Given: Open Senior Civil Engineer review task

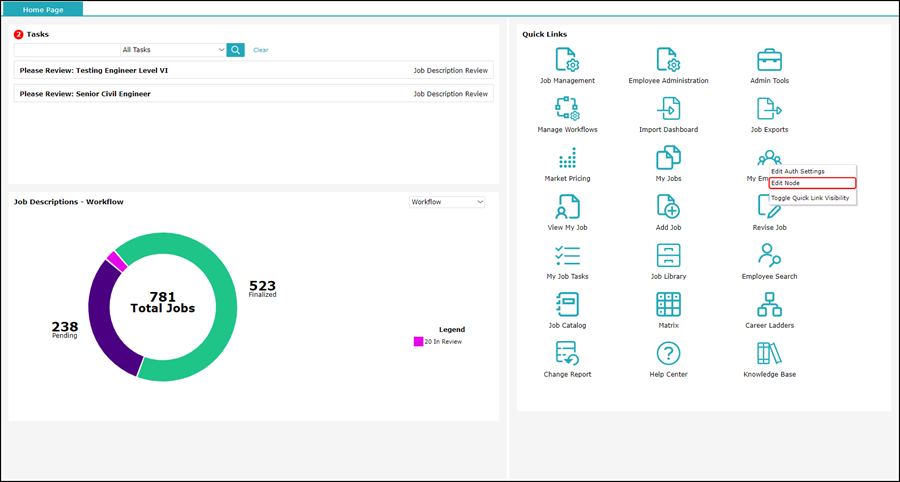Looking at the screenshot, I should pyautogui.click(x=85, y=94).
